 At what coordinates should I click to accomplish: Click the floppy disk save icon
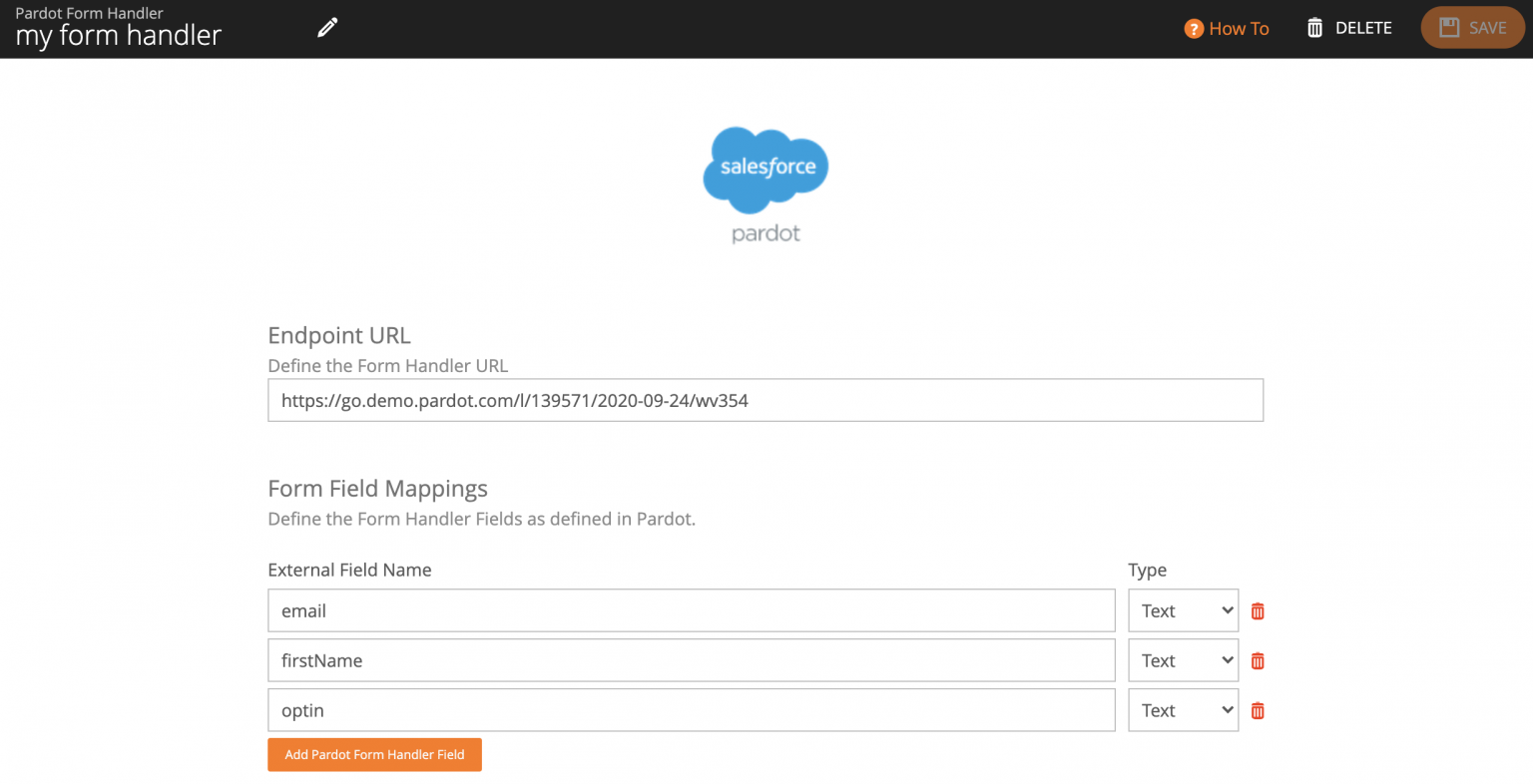[x=1450, y=27]
